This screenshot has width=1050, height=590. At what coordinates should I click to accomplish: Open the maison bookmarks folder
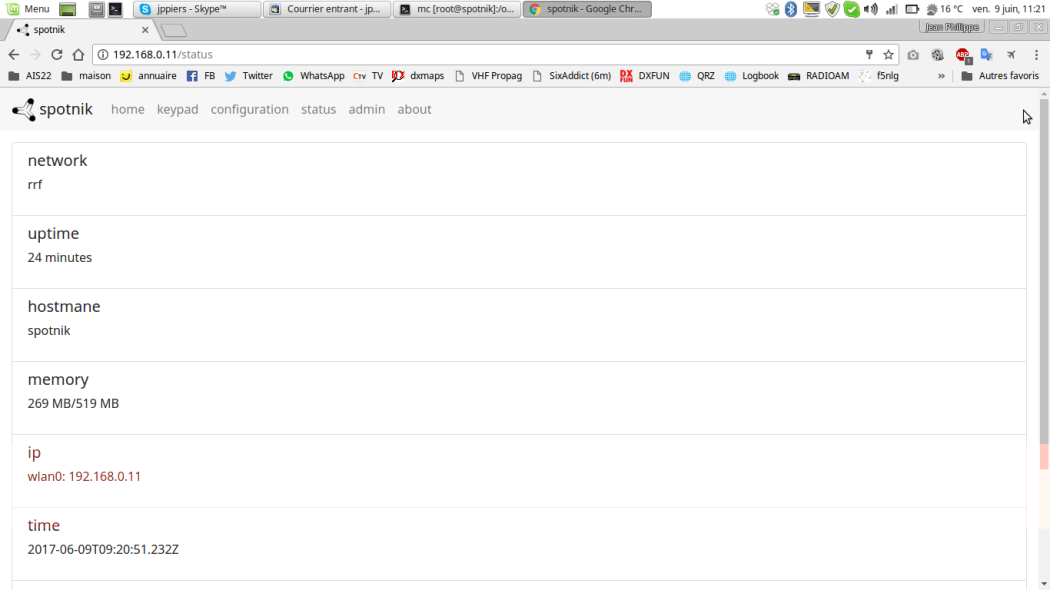click(x=86, y=76)
